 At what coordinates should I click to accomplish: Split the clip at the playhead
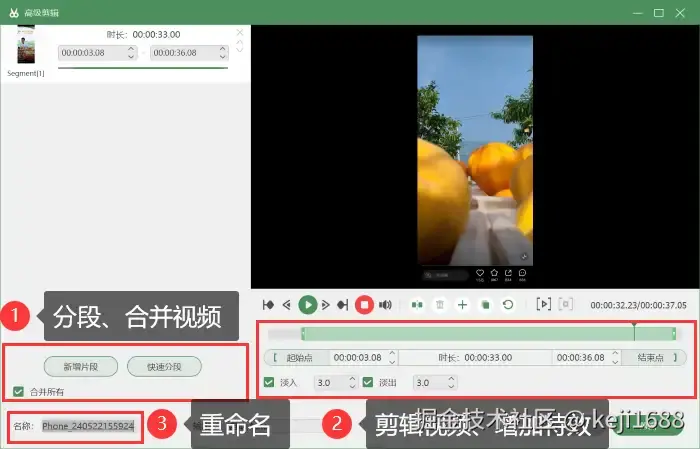coord(417,305)
